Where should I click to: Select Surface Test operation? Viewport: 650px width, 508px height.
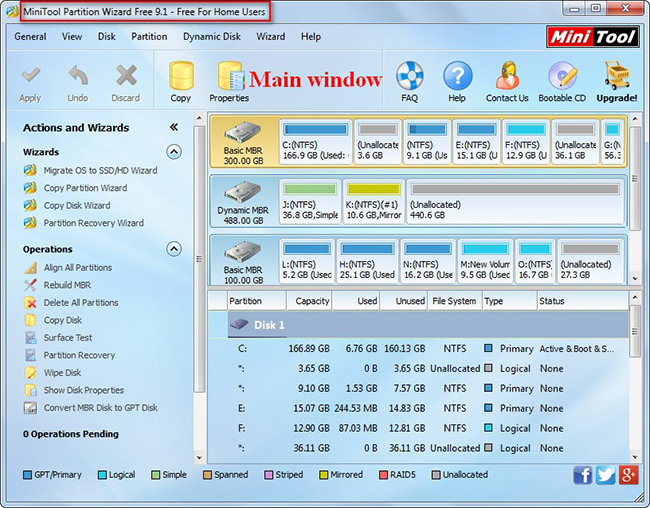pyautogui.click(x=68, y=338)
